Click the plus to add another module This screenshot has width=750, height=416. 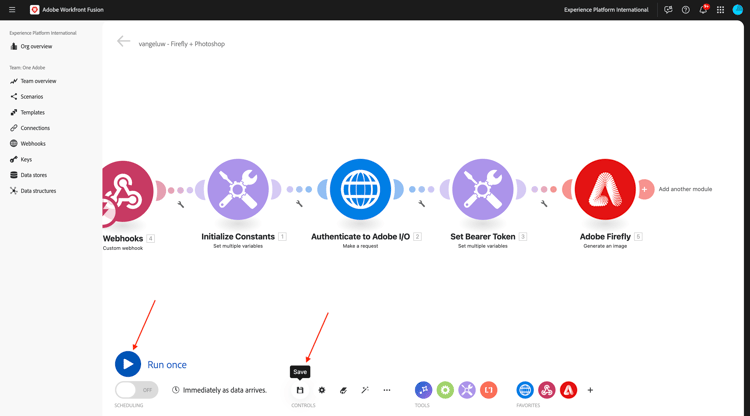point(645,189)
